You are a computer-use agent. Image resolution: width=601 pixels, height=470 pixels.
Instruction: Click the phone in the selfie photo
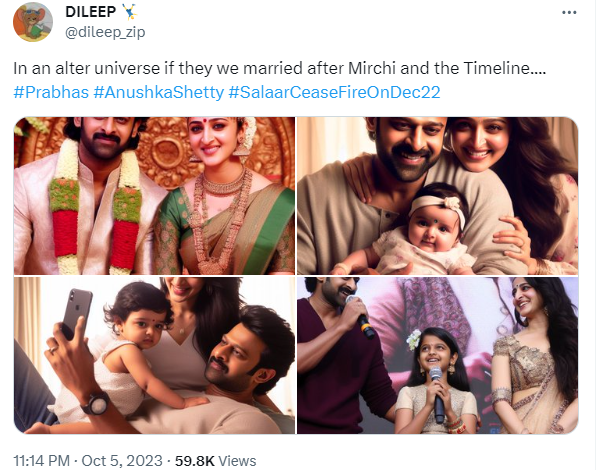point(75,317)
